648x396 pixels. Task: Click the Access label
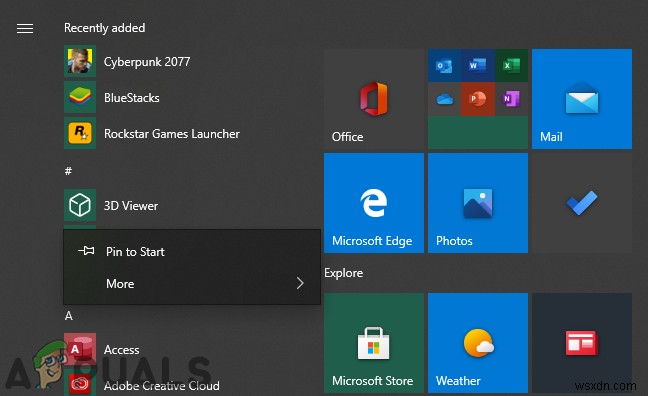click(x=122, y=350)
